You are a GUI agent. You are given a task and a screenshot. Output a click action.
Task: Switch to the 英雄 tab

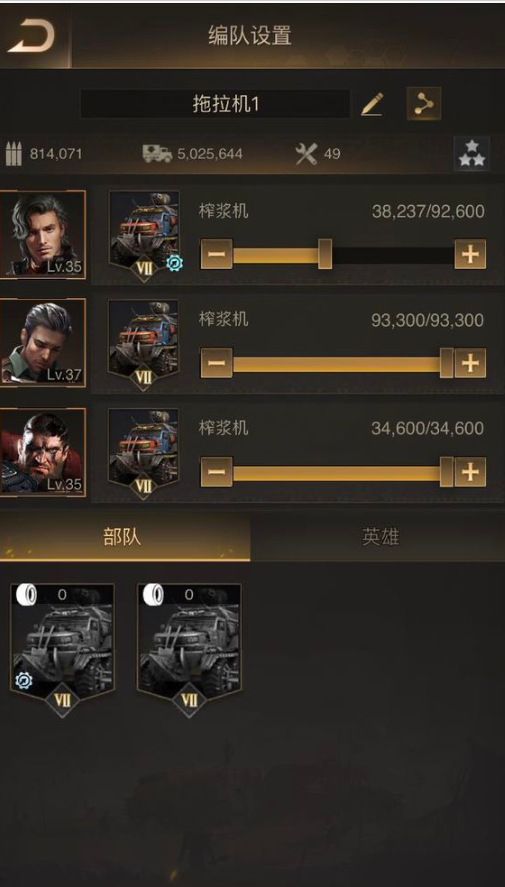[x=378, y=537]
